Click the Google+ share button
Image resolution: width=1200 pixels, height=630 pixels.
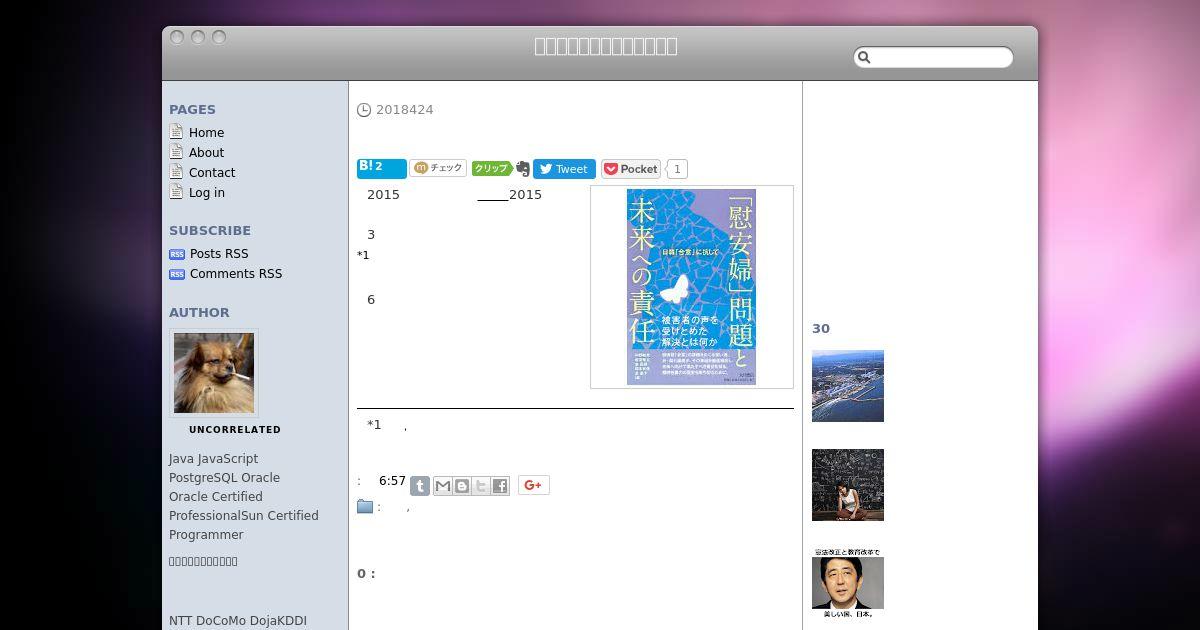click(533, 485)
